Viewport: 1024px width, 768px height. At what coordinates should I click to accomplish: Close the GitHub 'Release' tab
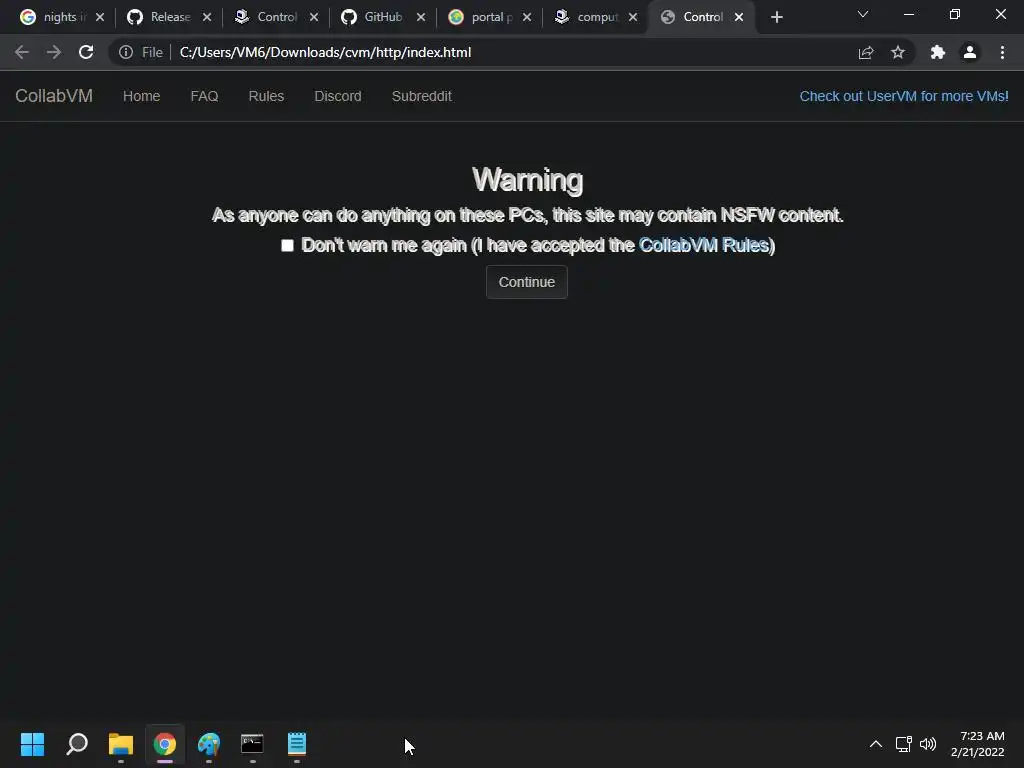coord(207,17)
